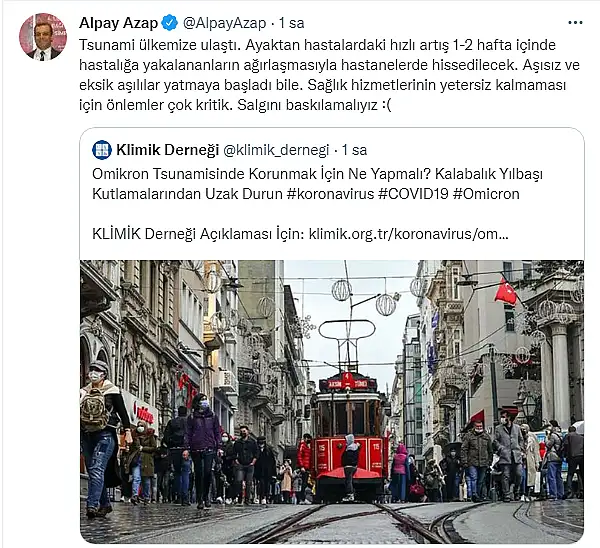Open the #Omicron hashtag
This screenshot has width=600, height=548.
click(486, 194)
